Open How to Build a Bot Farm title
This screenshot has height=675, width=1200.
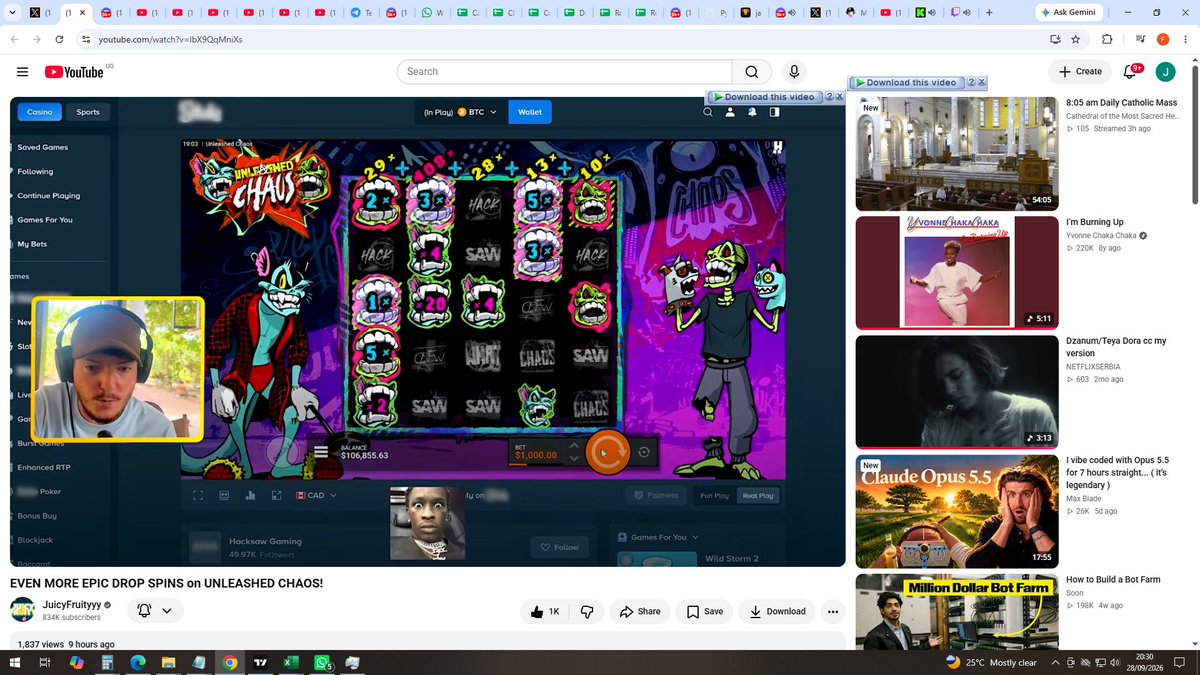tap(1115, 580)
